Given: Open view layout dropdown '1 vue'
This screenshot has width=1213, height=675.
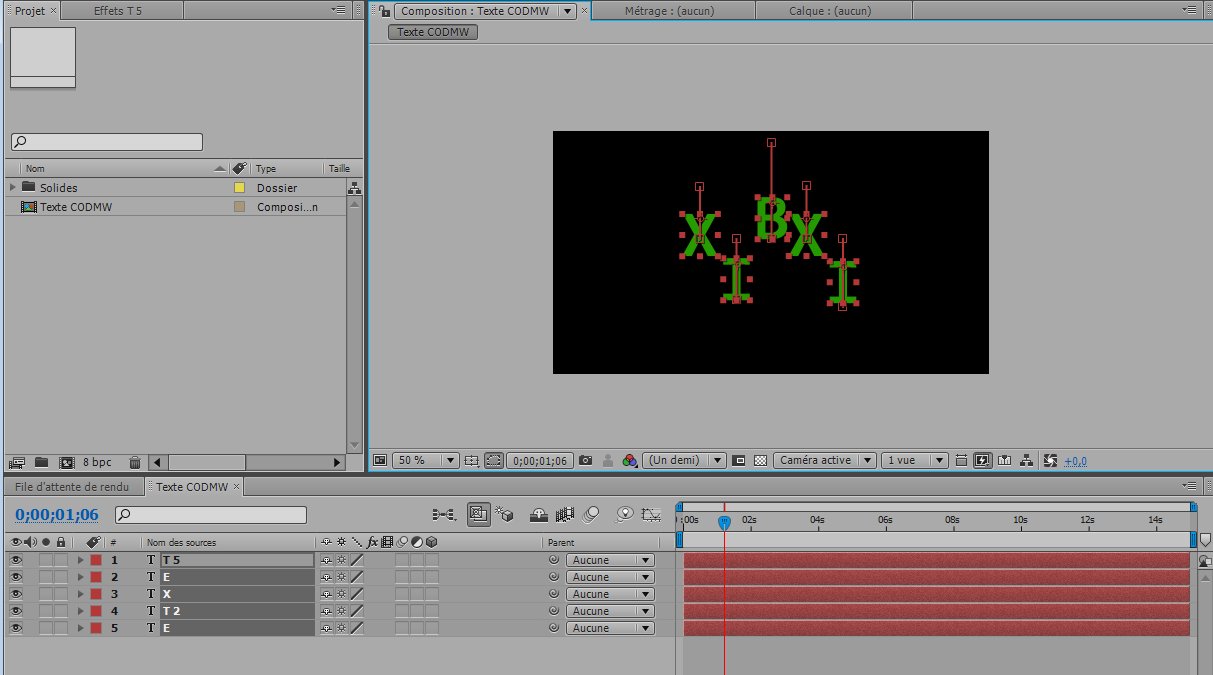Looking at the screenshot, I should (915, 460).
